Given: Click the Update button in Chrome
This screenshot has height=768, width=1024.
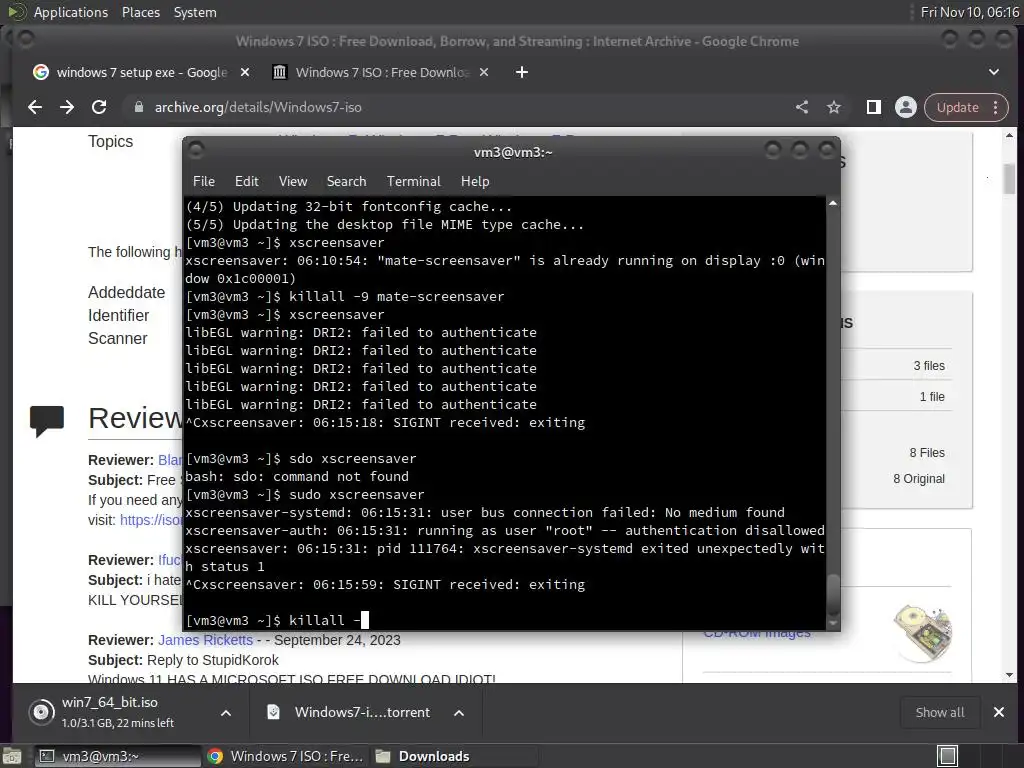Looking at the screenshot, I should 957,107.
